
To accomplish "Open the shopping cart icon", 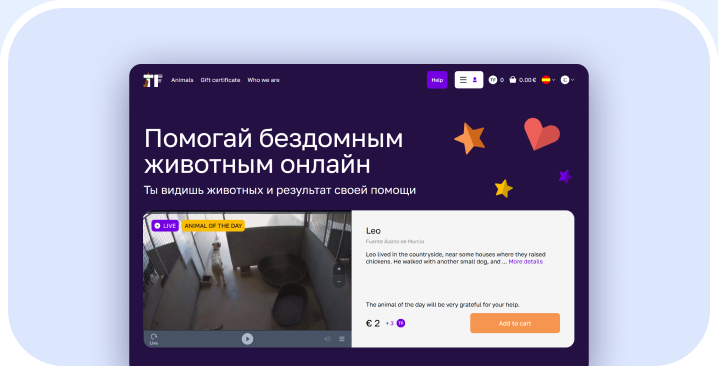I will pyautogui.click(x=512, y=80).
